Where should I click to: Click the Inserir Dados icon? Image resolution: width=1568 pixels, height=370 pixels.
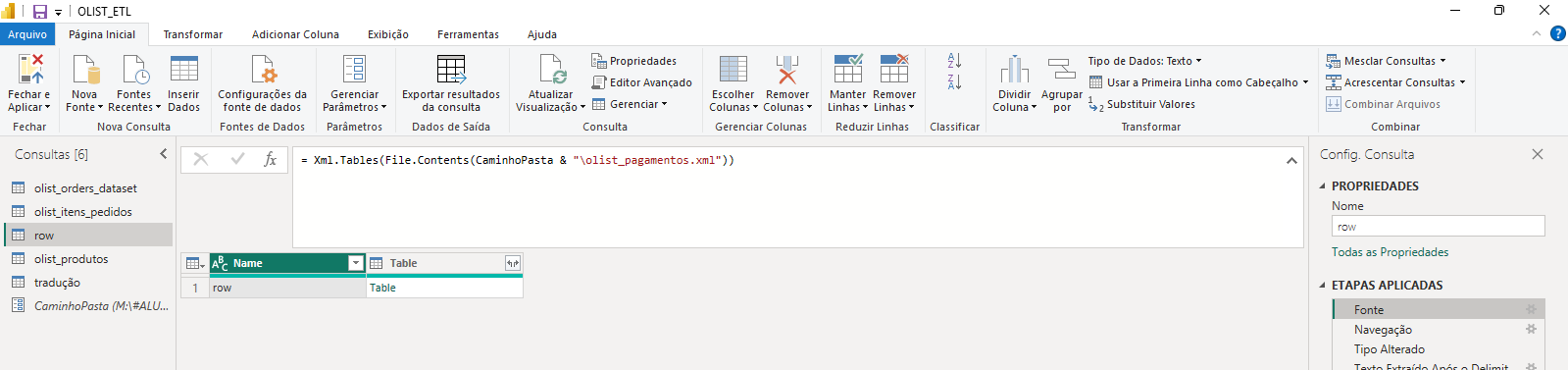(x=183, y=70)
